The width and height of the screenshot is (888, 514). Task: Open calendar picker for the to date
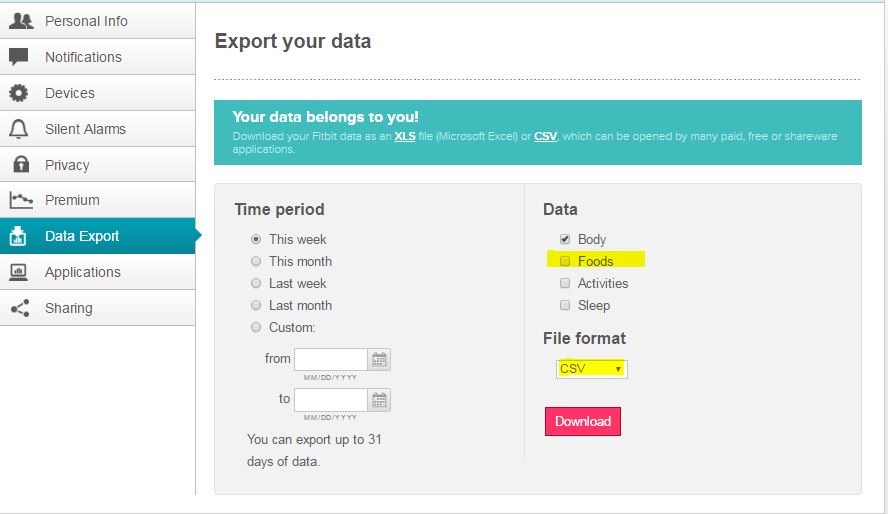[x=379, y=400]
